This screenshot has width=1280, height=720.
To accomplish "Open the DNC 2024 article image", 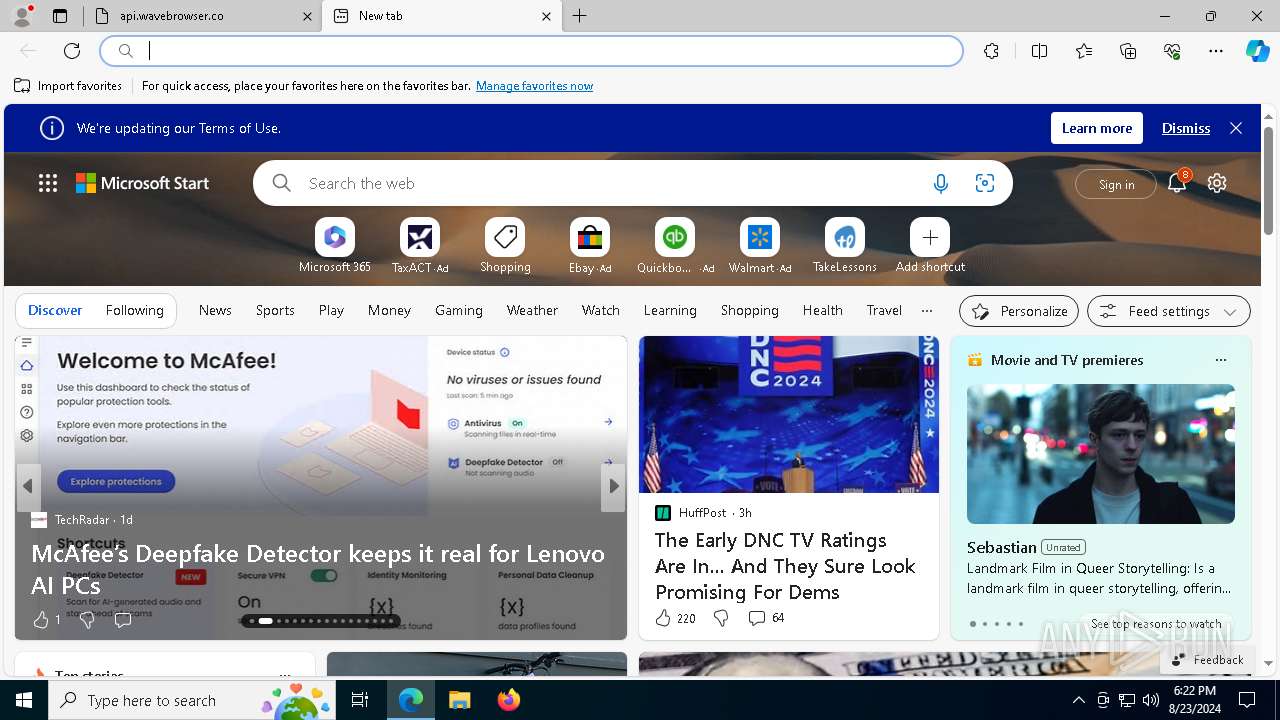I will 789,414.
